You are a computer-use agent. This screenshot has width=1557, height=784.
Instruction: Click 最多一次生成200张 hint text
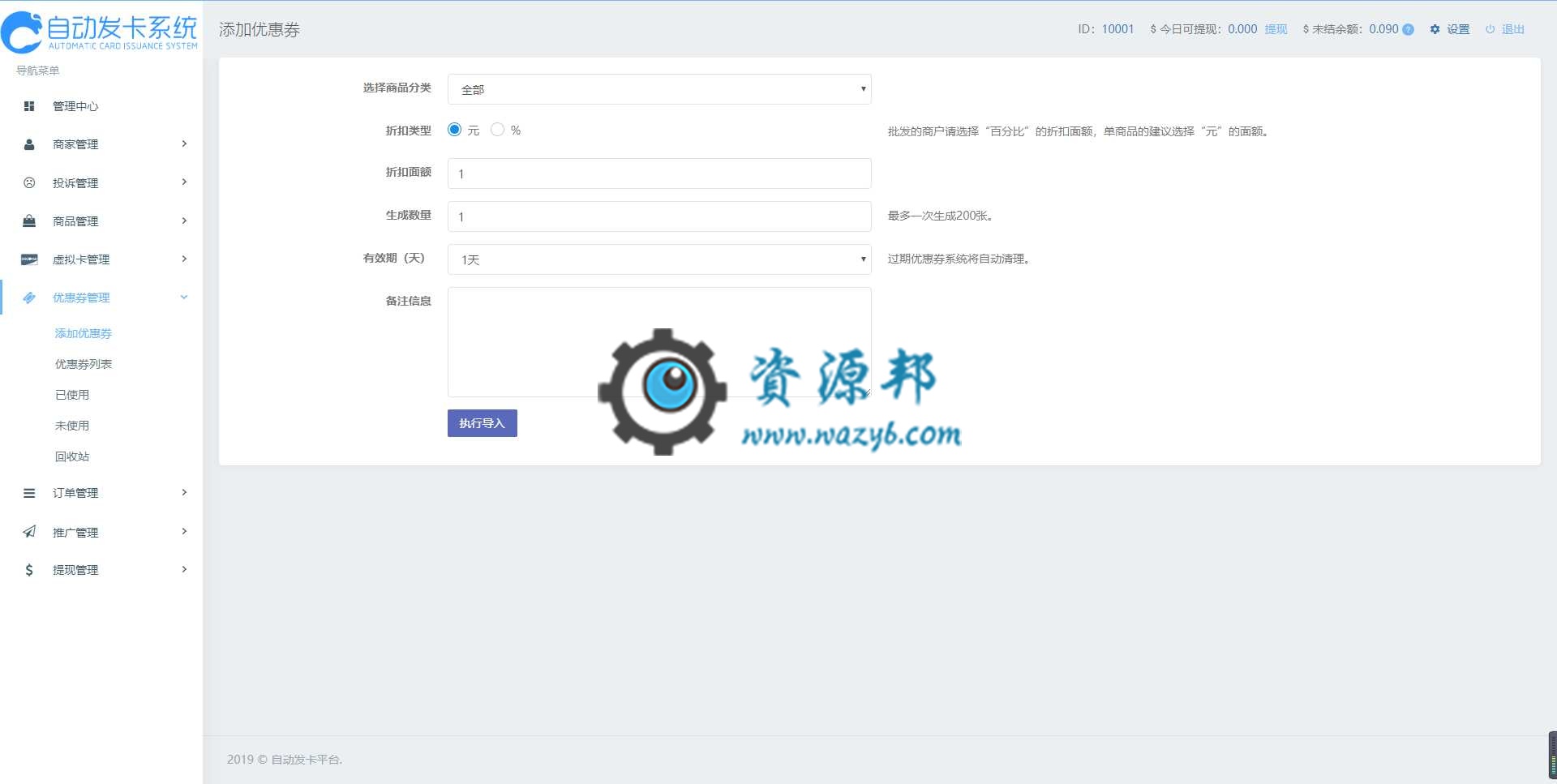tap(941, 216)
